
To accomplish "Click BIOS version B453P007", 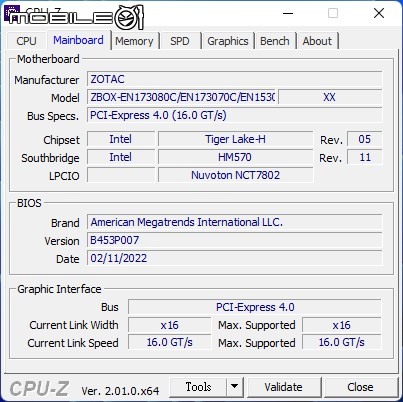I will (x=235, y=240).
